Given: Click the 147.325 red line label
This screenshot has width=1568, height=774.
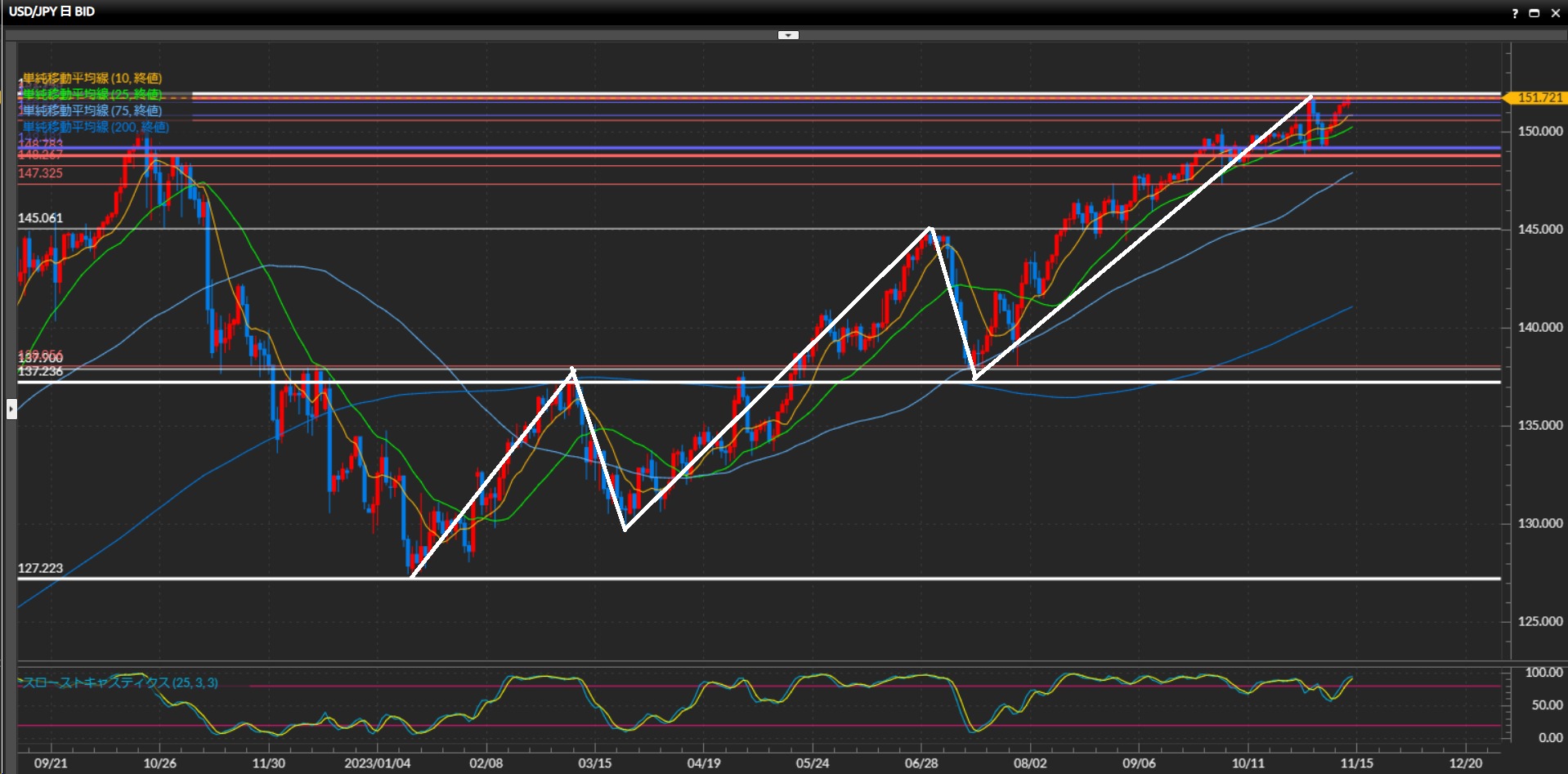Looking at the screenshot, I should pyautogui.click(x=40, y=173).
